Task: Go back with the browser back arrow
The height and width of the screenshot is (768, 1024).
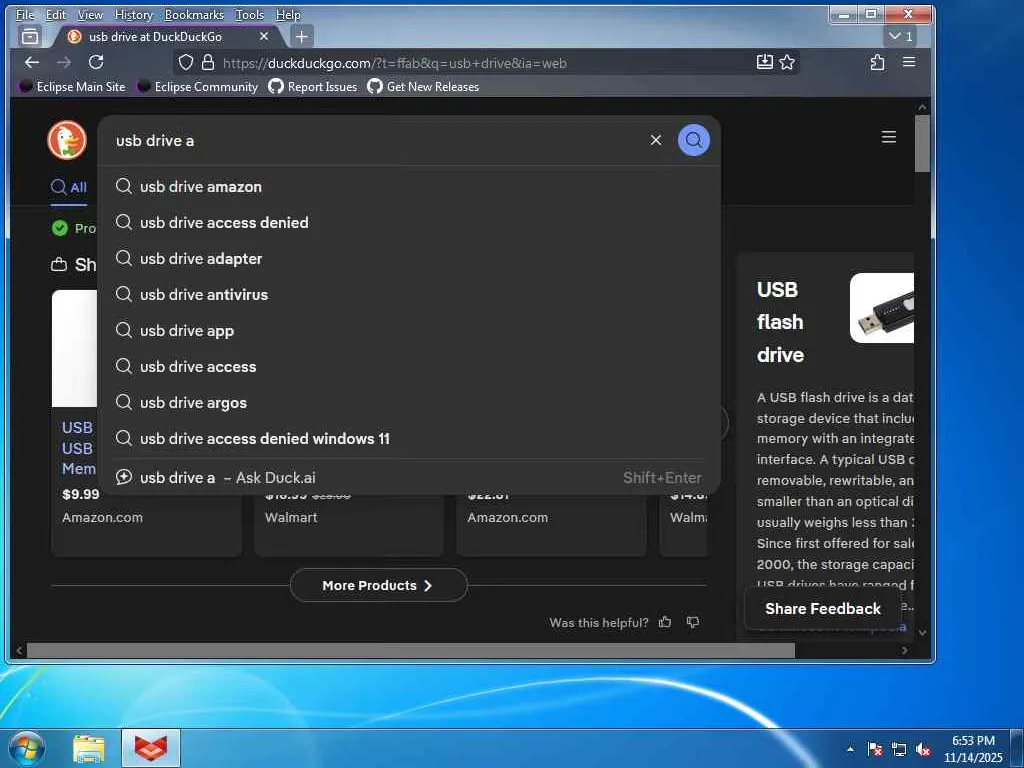Action: (31, 62)
